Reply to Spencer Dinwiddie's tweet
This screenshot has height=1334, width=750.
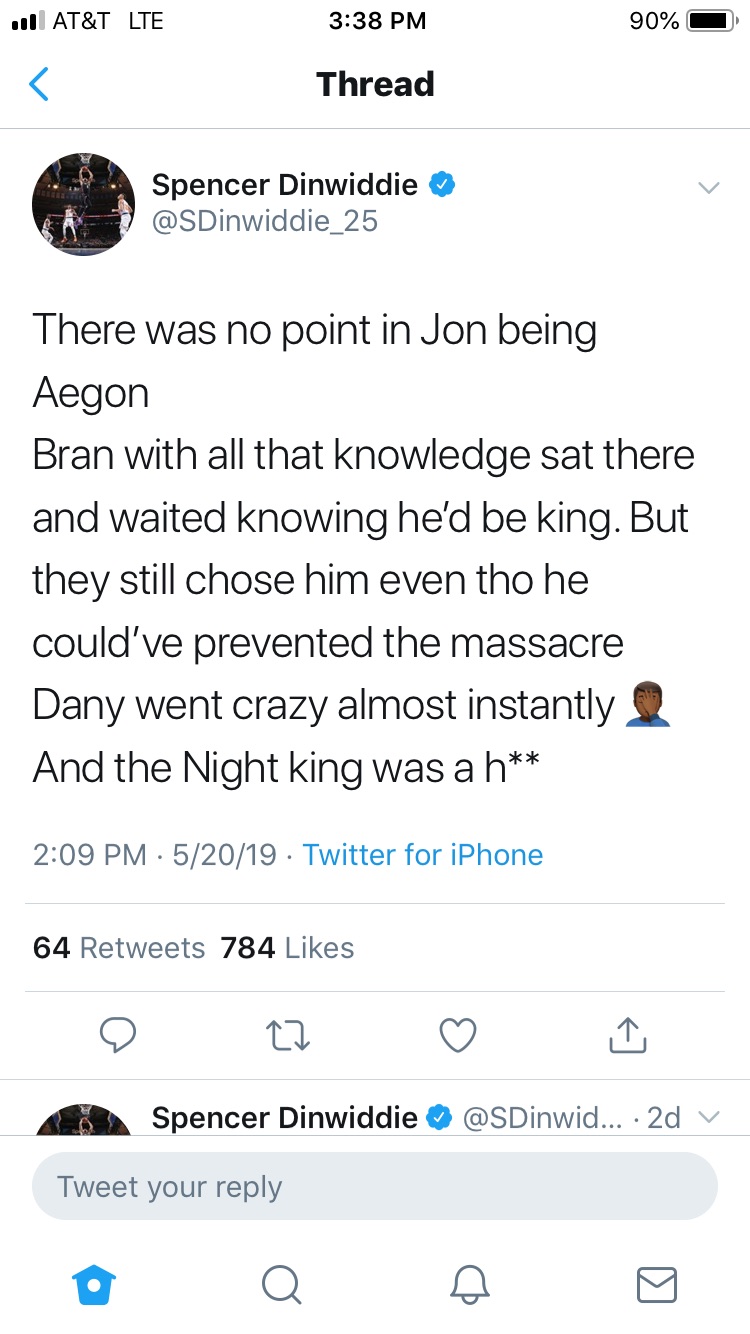pyautogui.click(x=118, y=1035)
